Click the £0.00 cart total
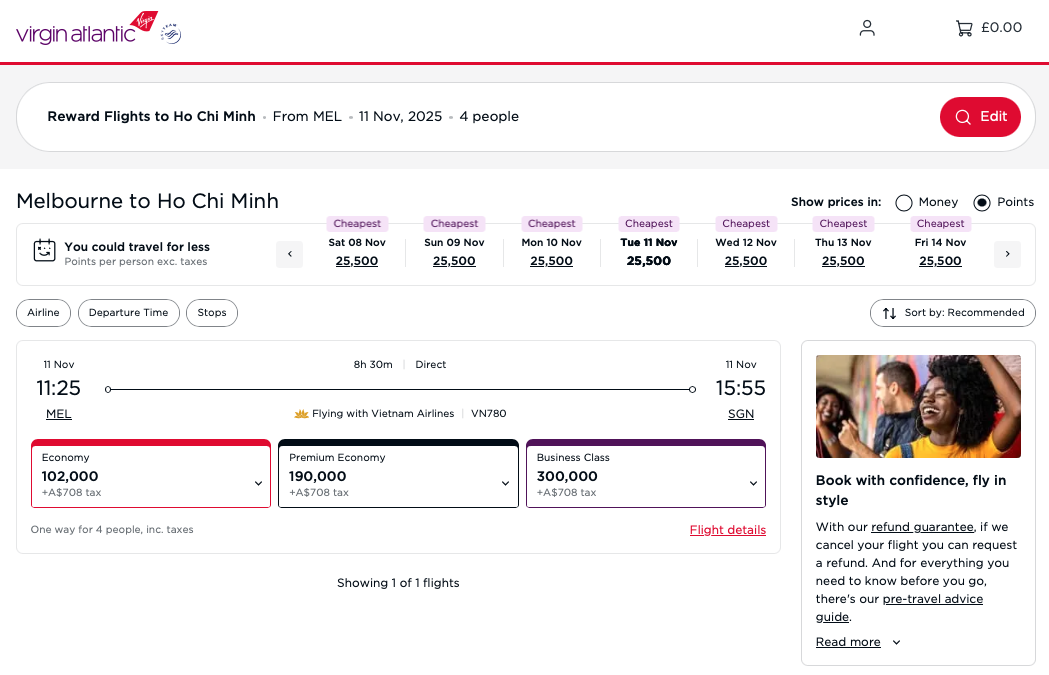The height and width of the screenshot is (675, 1049). pyautogui.click(x=1002, y=28)
